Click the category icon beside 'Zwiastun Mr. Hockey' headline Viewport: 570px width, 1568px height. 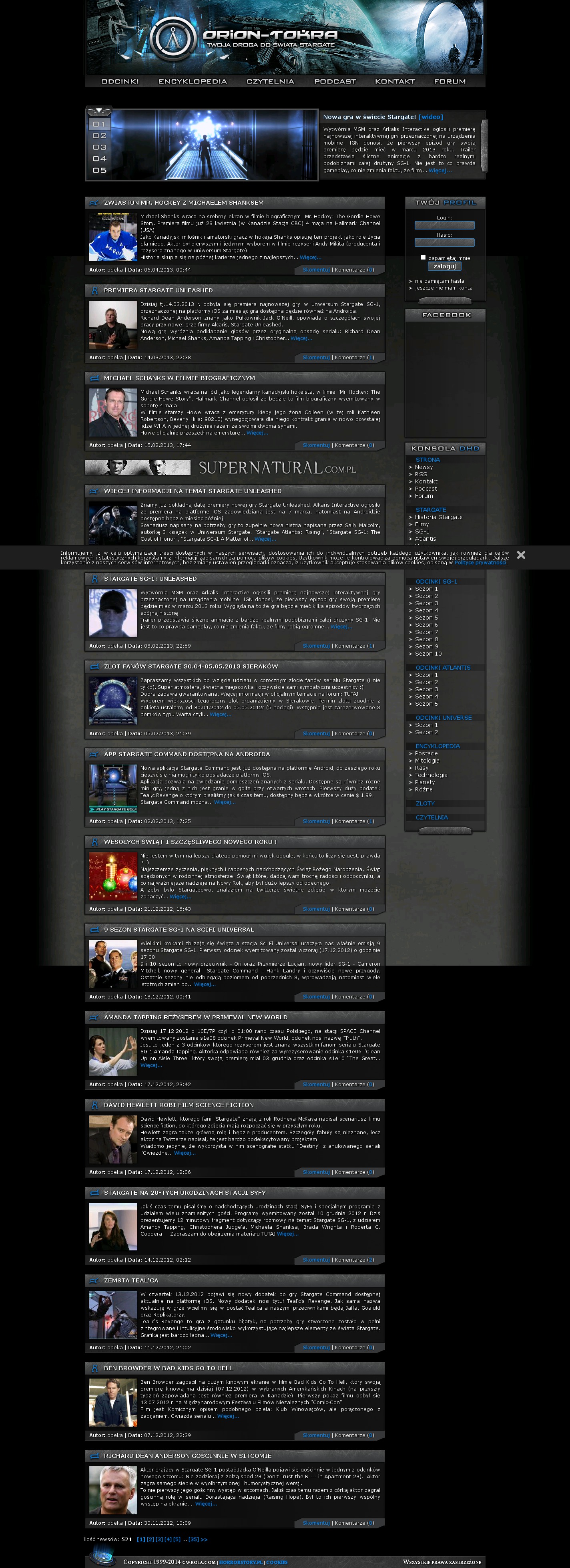point(94,203)
